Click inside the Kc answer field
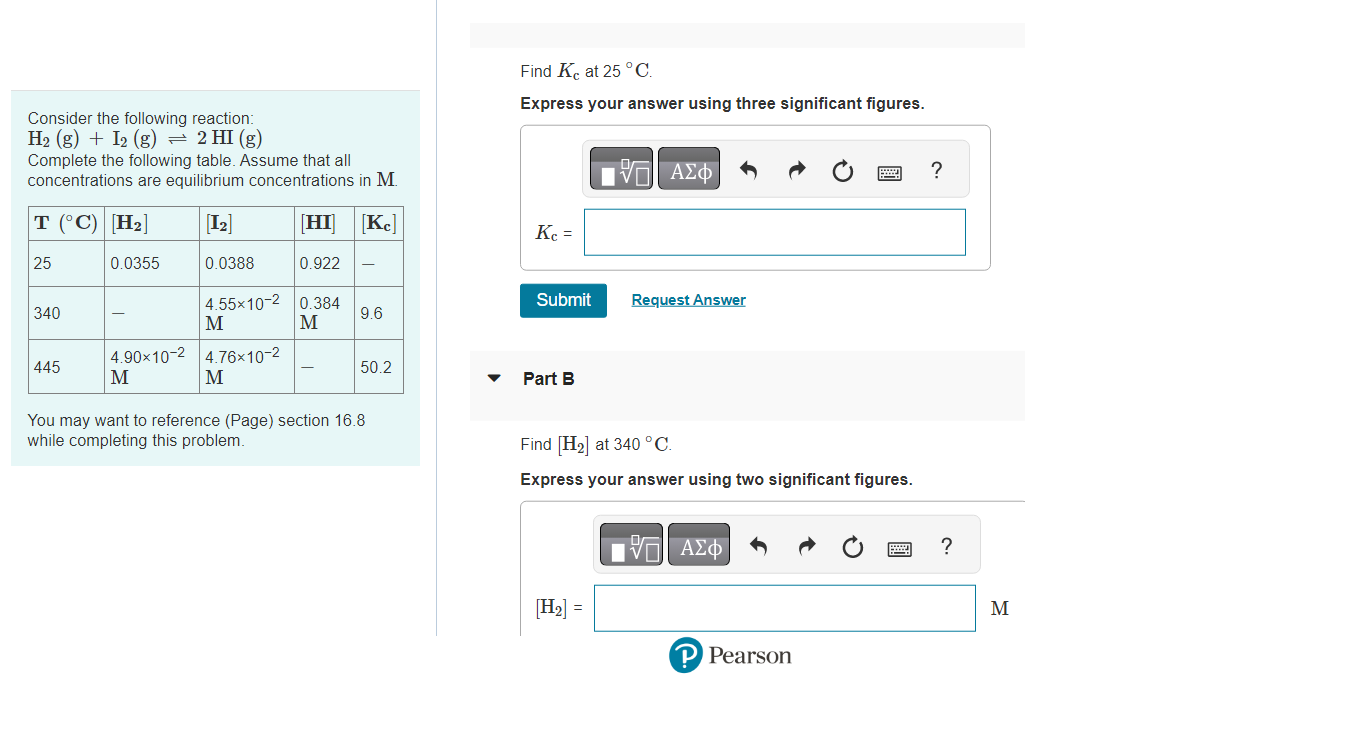The width and height of the screenshot is (1347, 736). click(x=774, y=231)
